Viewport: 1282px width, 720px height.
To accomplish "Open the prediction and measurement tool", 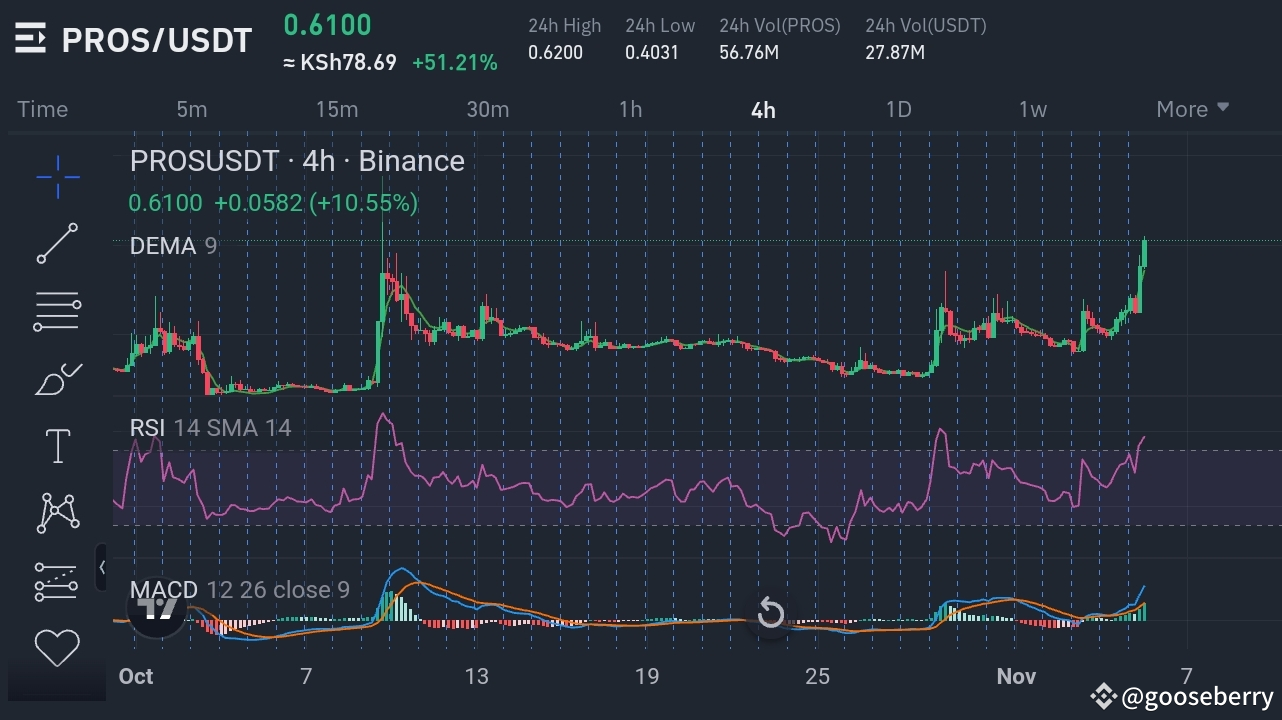I will coord(57,580).
